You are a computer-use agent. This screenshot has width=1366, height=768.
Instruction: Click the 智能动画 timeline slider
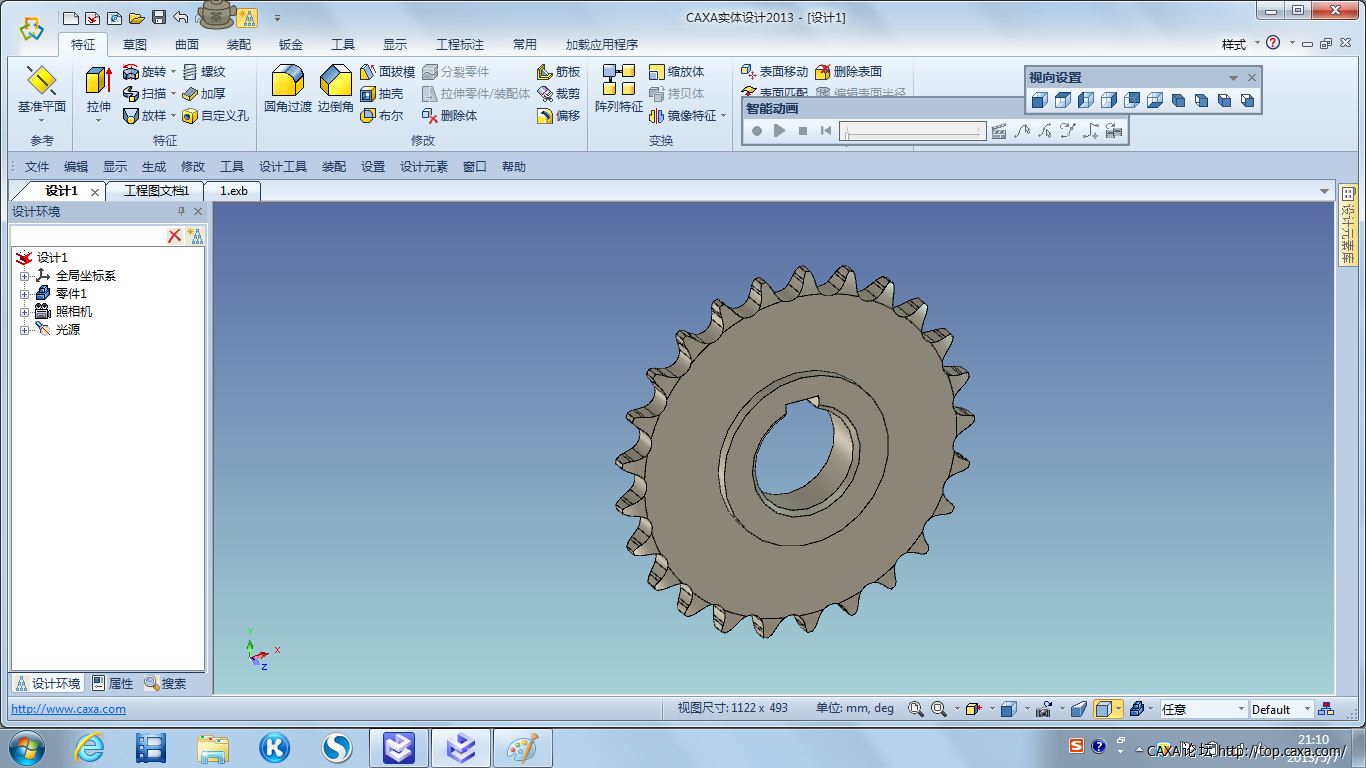(x=913, y=131)
